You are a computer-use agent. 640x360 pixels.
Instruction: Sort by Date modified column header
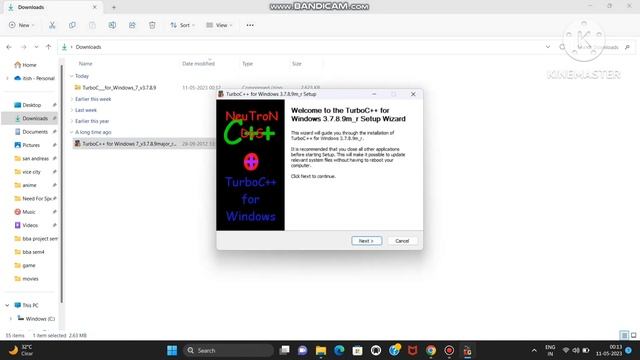198,64
